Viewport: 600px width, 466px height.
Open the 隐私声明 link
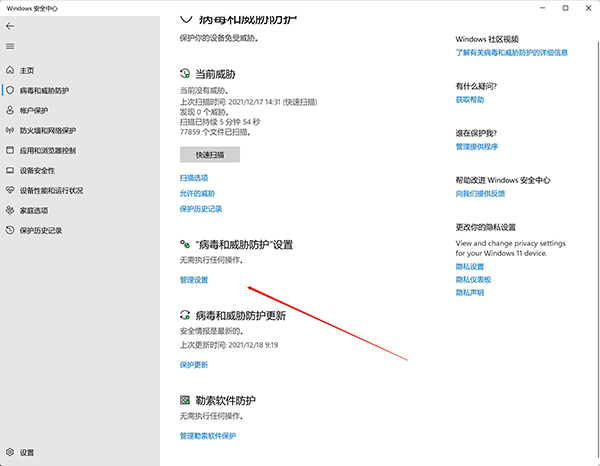pos(470,293)
